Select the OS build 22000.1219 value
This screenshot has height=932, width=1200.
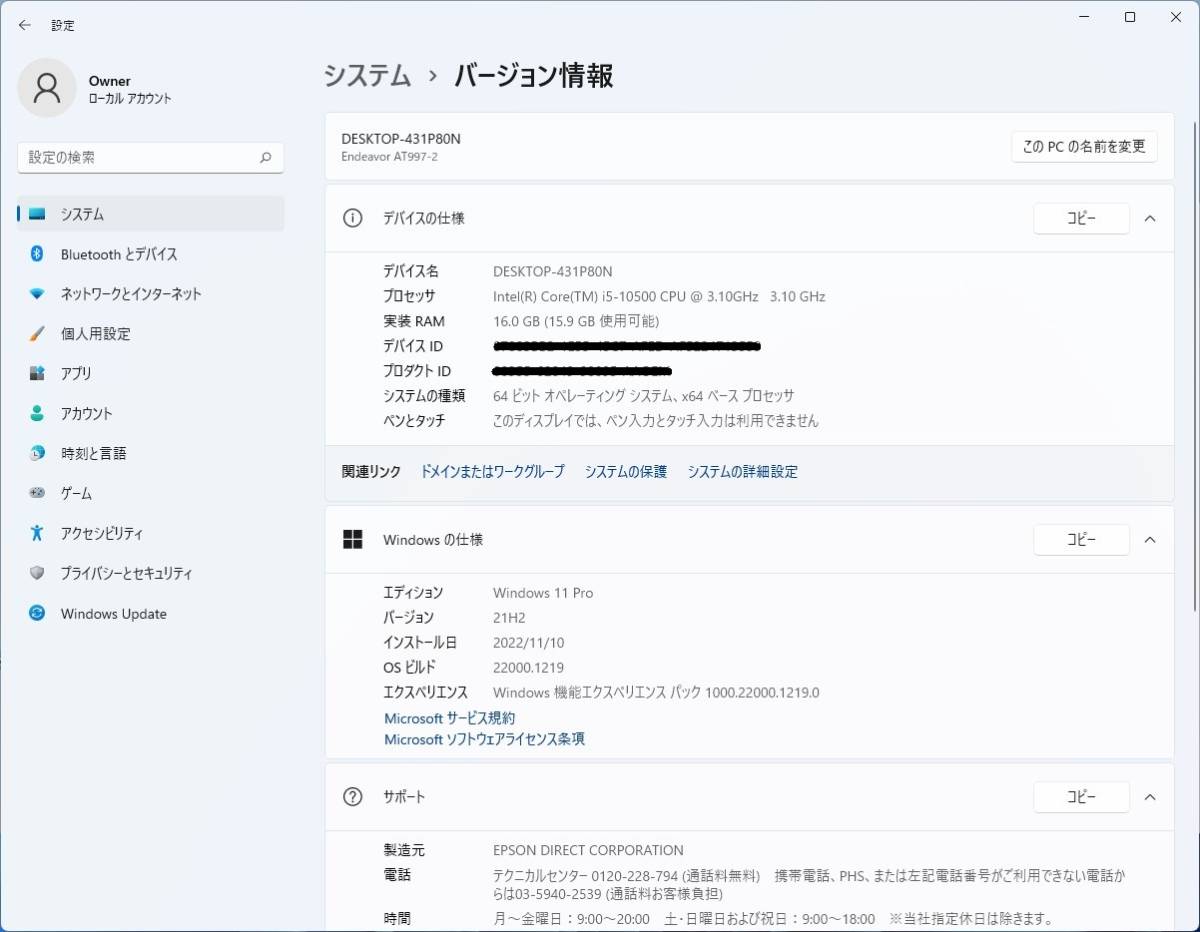click(528, 667)
